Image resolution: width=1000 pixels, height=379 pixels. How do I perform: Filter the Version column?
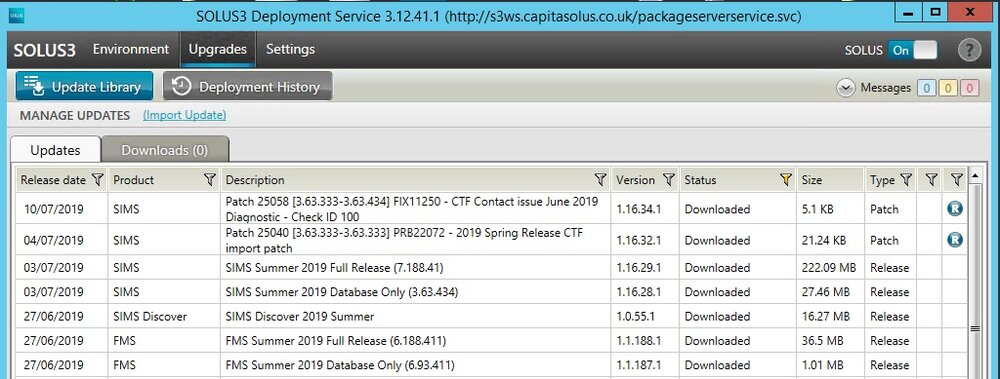click(668, 180)
